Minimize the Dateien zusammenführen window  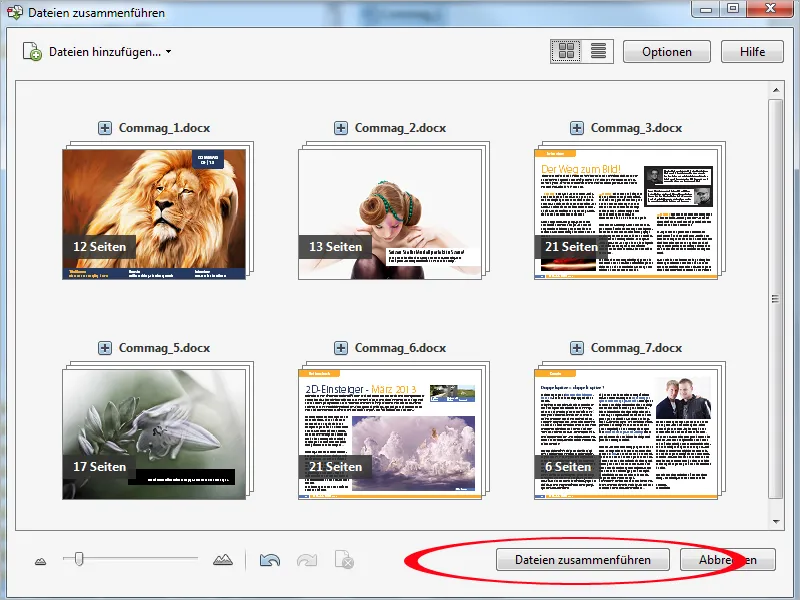coord(706,8)
